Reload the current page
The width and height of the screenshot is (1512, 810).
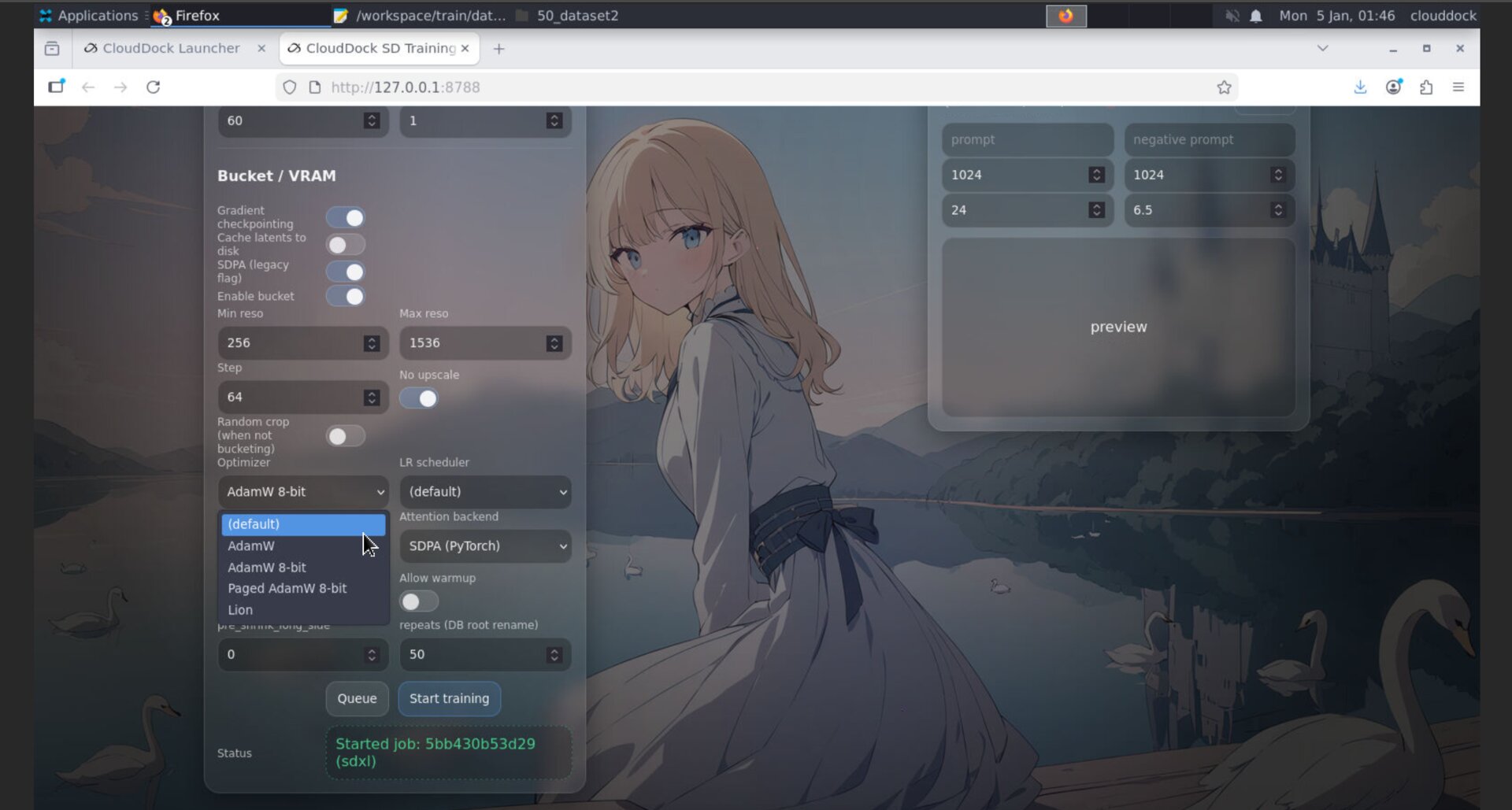pyautogui.click(x=153, y=87)
